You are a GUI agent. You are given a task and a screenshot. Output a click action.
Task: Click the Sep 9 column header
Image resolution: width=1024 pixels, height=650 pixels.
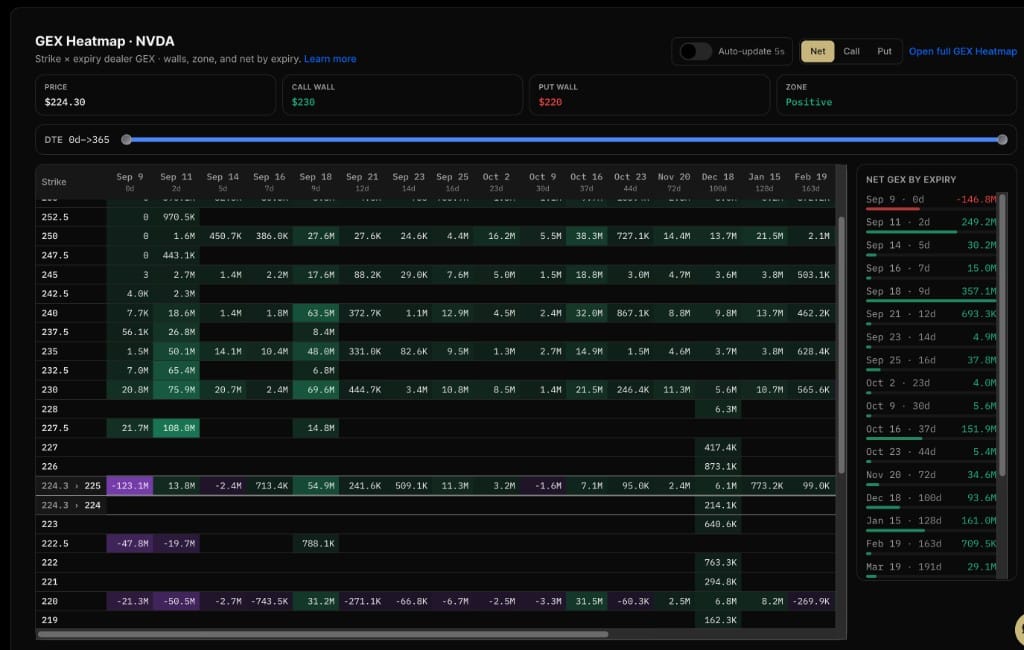pyautogui.click(x=129, y=182)
